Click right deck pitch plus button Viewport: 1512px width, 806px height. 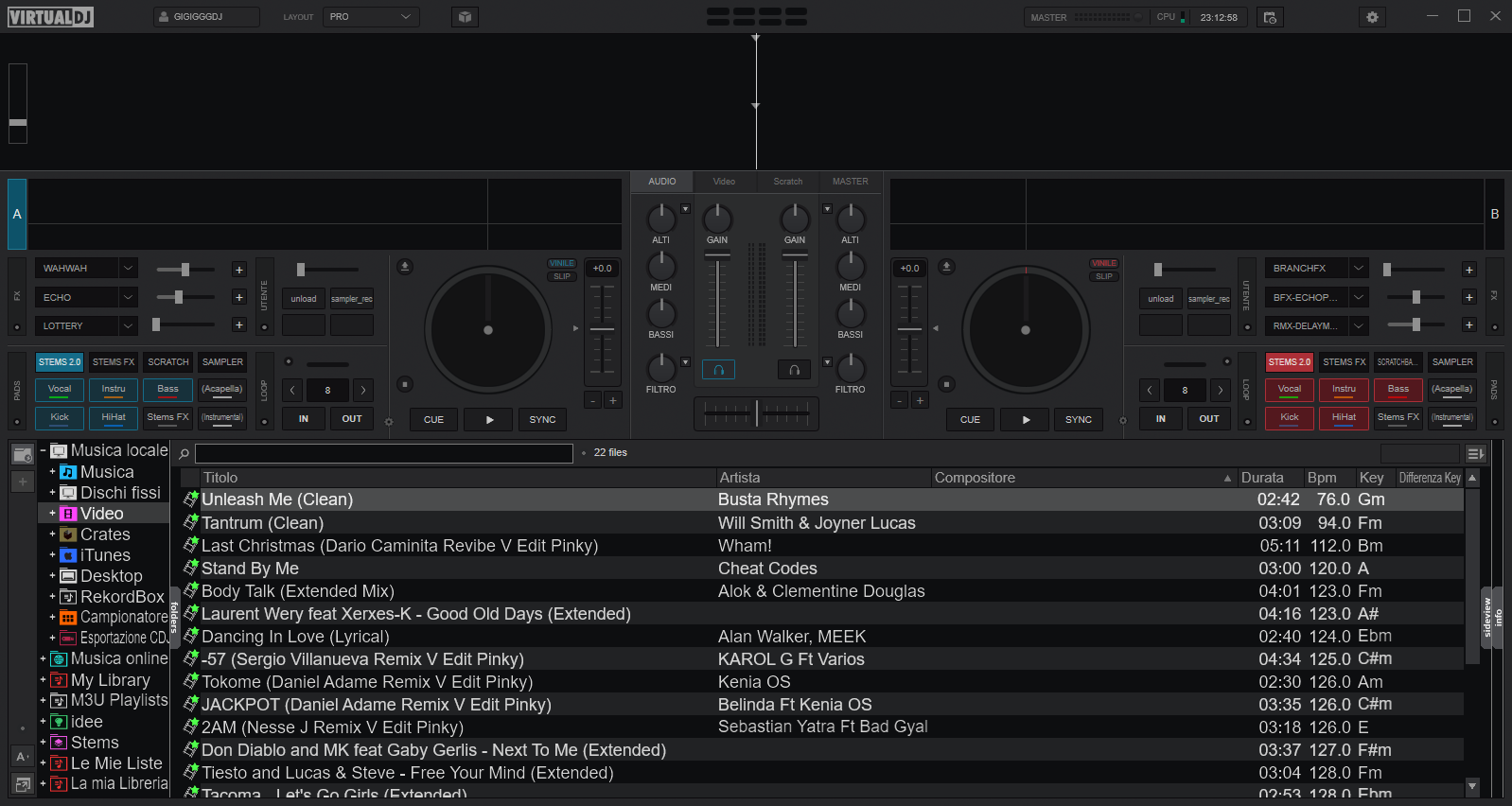click(919, 400)
